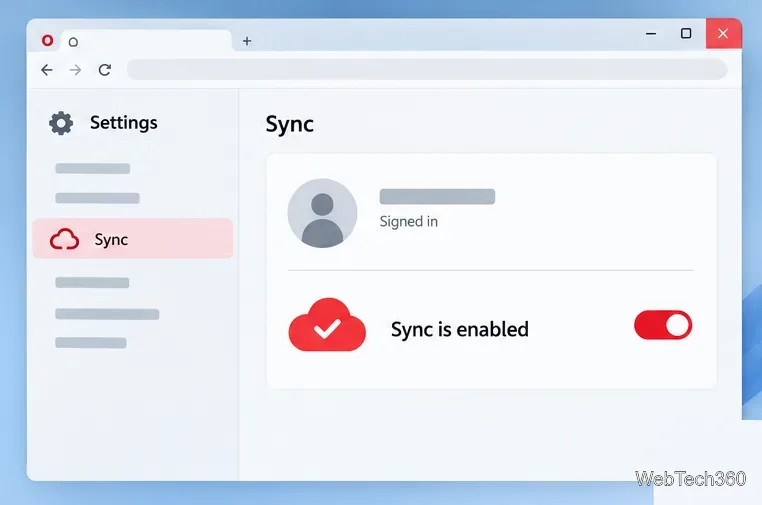Screen dimensions: 762x505
Task: Click the red cloud Sync sidebar icon
Action: pyautogui.click(x=64, y=239)
